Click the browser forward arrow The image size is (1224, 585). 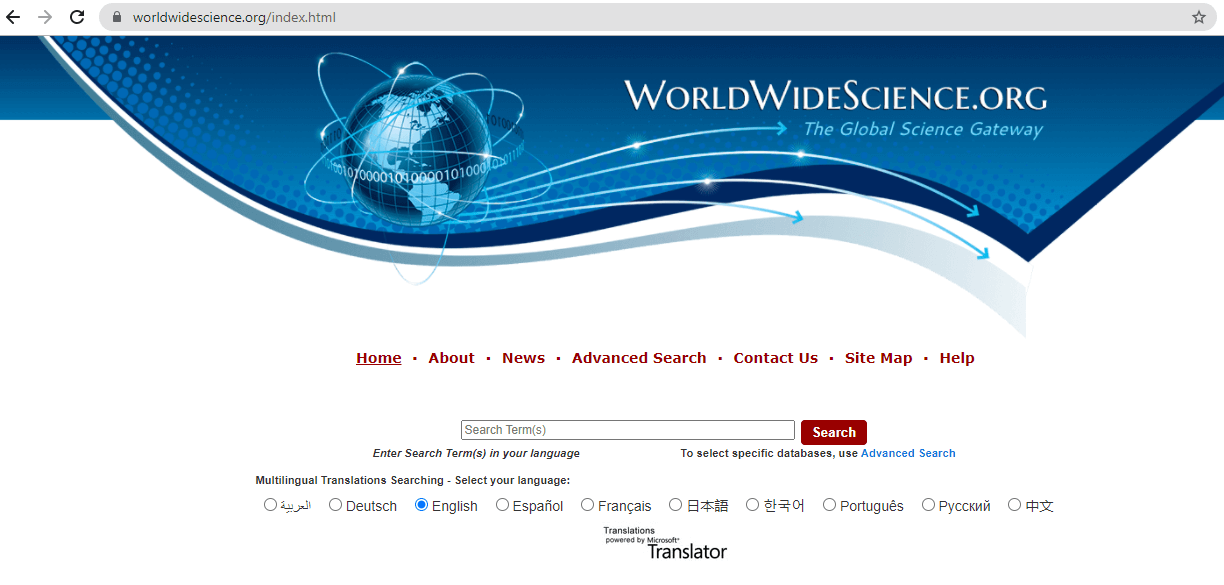pyautogui.click(x=44, y=17)
